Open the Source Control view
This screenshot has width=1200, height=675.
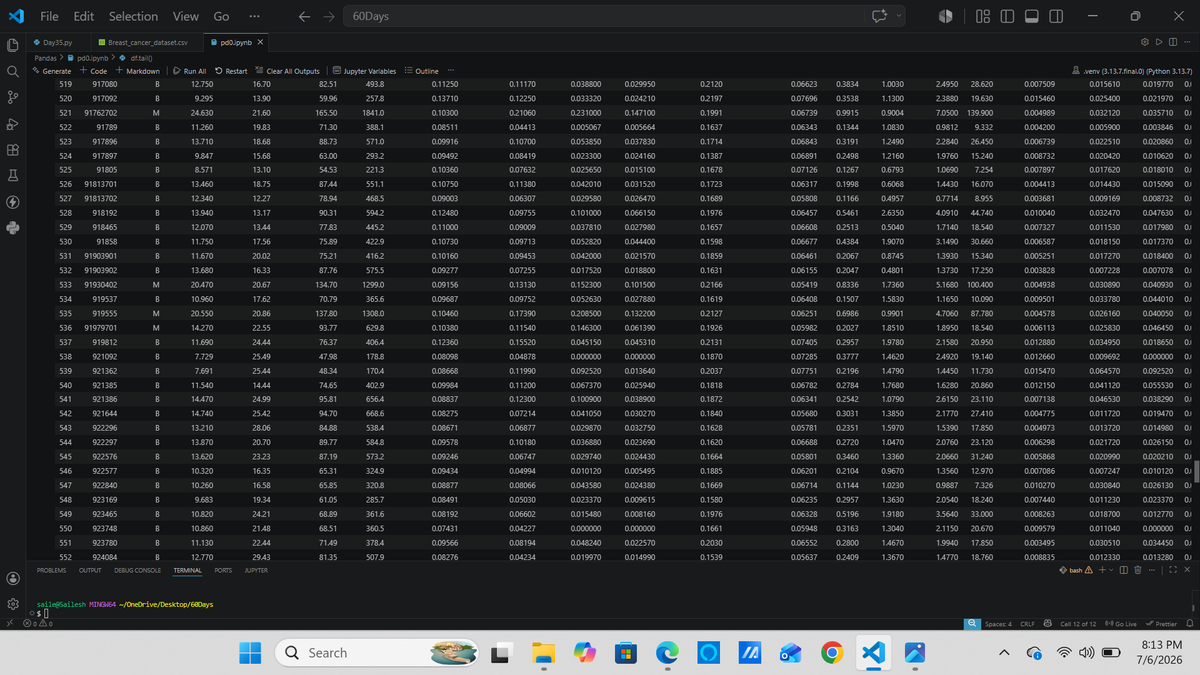12,99
